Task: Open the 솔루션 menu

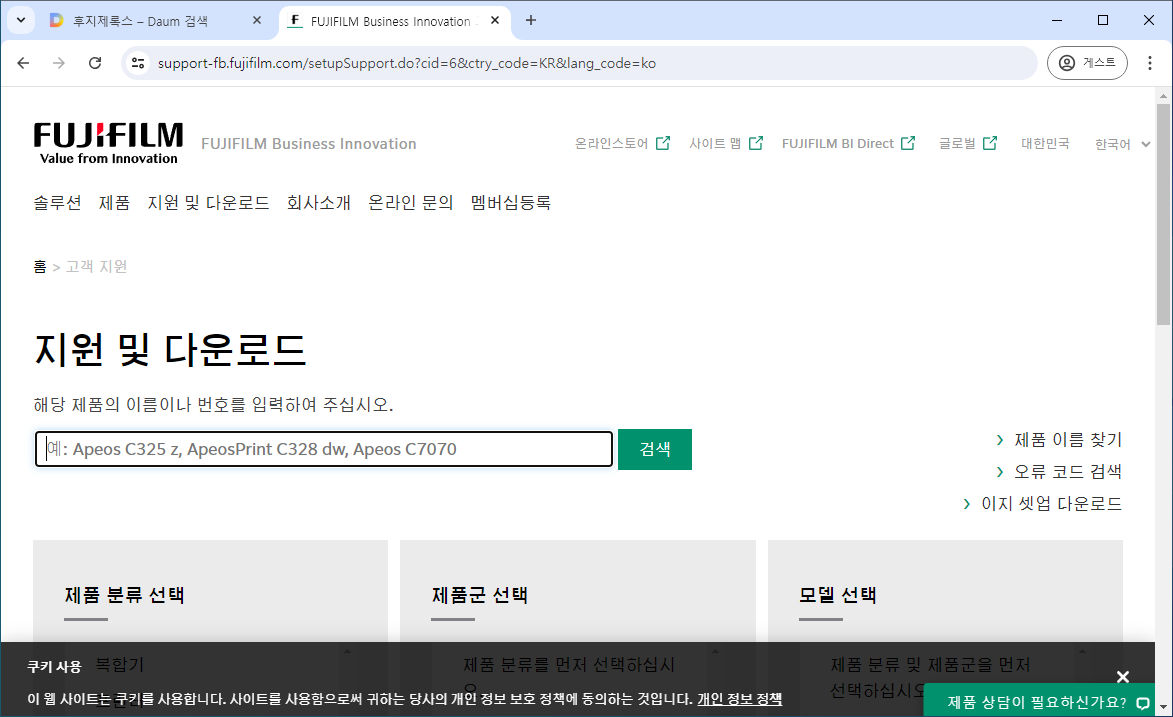Action: tap(57, 203)
